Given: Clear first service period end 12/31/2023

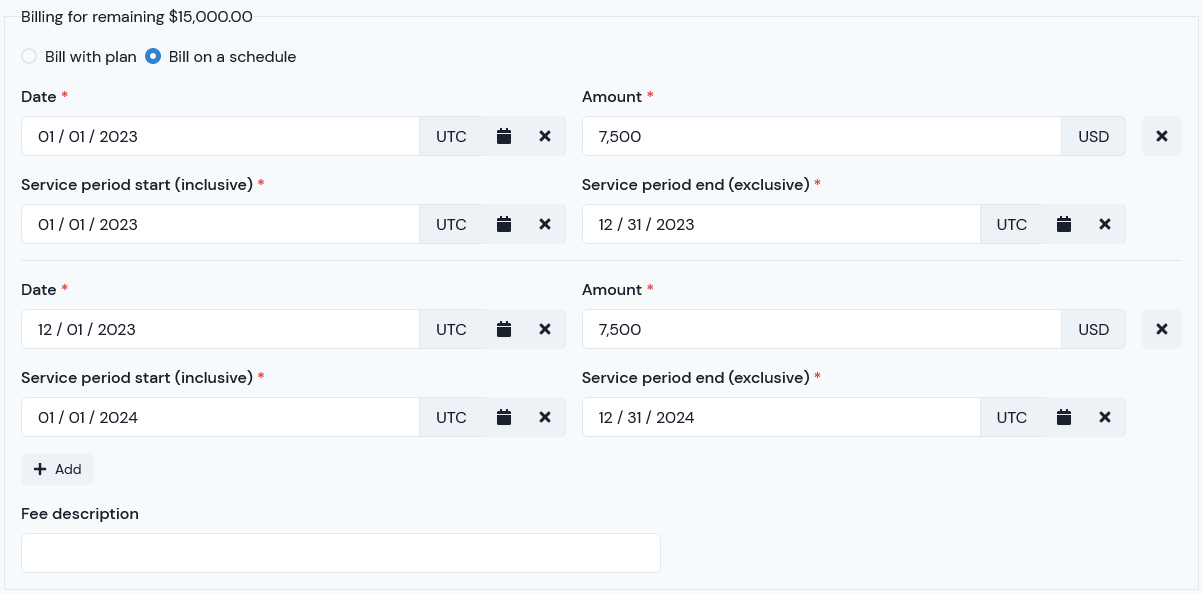Looking at the screenshot, I should pyautogui.click(x=1105, y=224).
